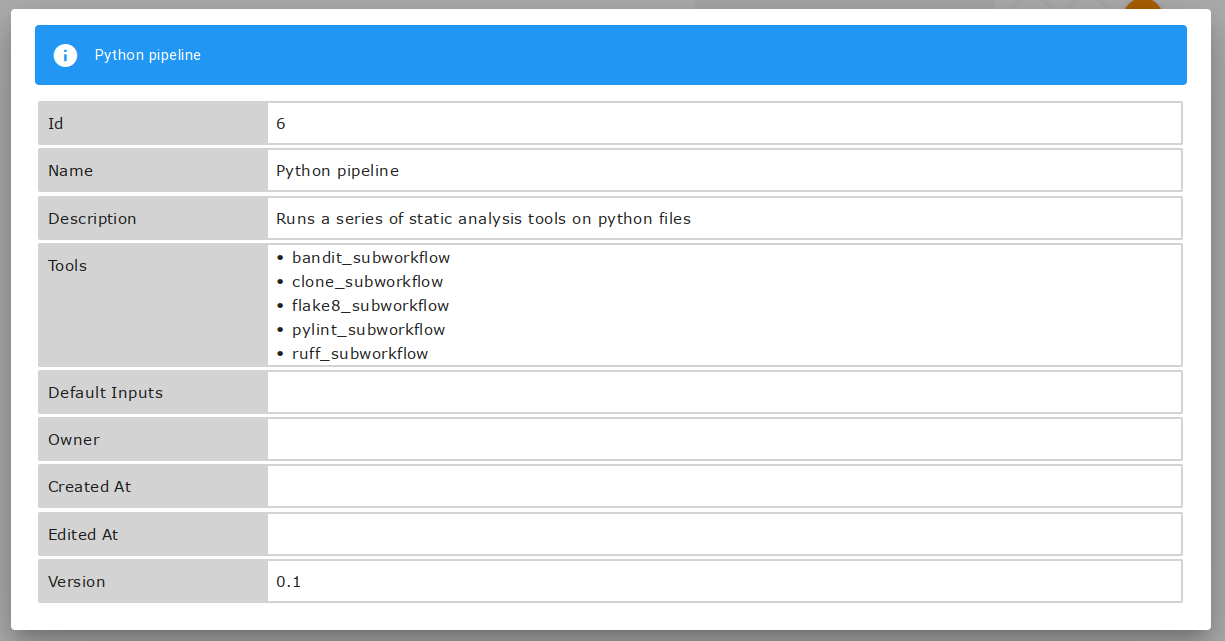
Task: Click the 'Version' row label
Action: (x=76, y=581)
